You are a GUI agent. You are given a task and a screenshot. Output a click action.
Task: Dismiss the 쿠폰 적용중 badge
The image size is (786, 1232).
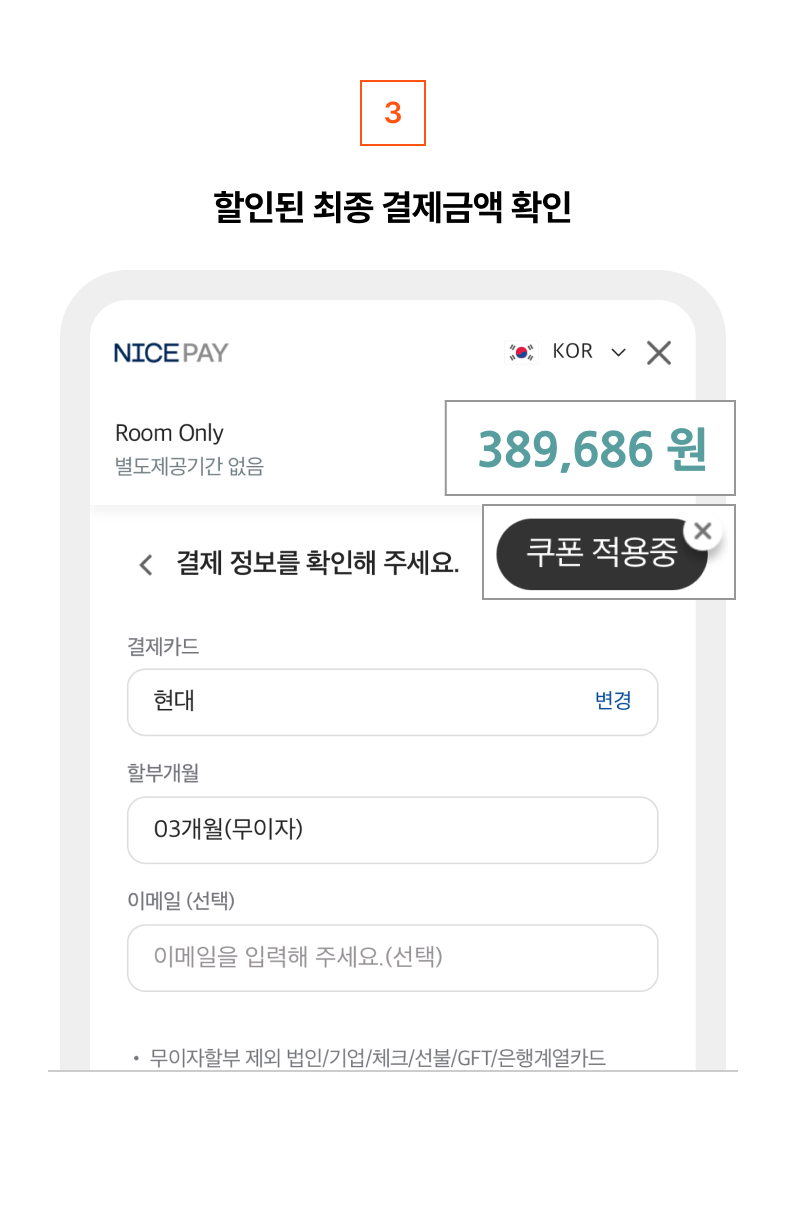(x=703, y=532)
